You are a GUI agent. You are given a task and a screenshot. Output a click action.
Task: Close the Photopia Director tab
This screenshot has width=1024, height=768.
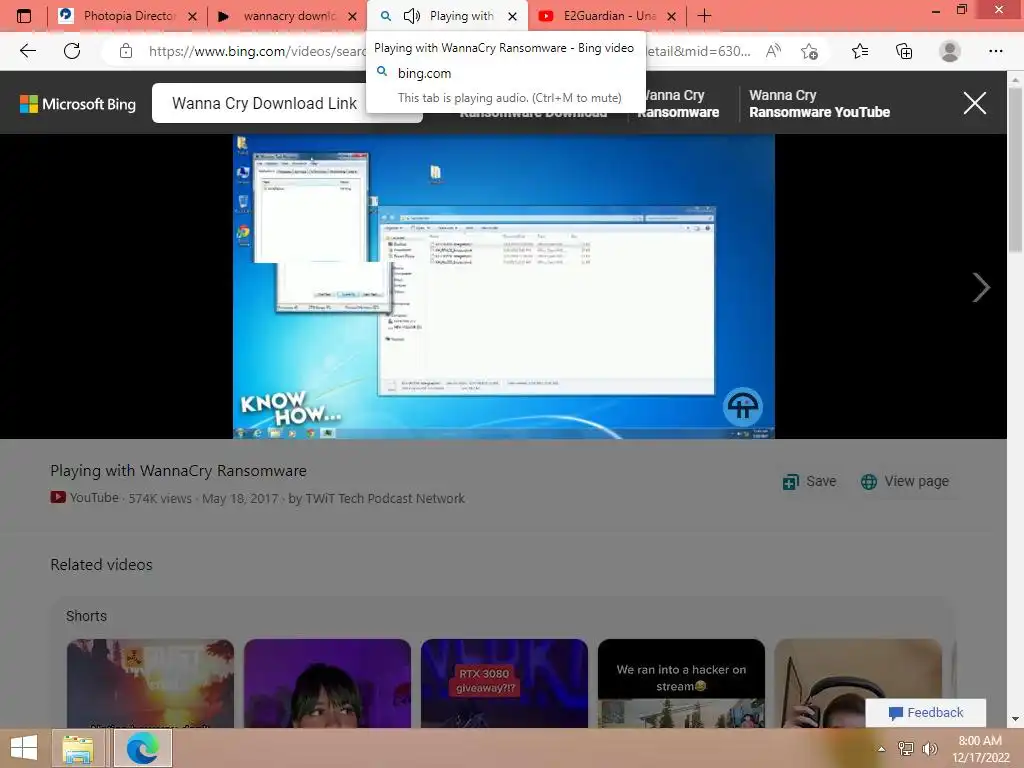click(192, 16)
